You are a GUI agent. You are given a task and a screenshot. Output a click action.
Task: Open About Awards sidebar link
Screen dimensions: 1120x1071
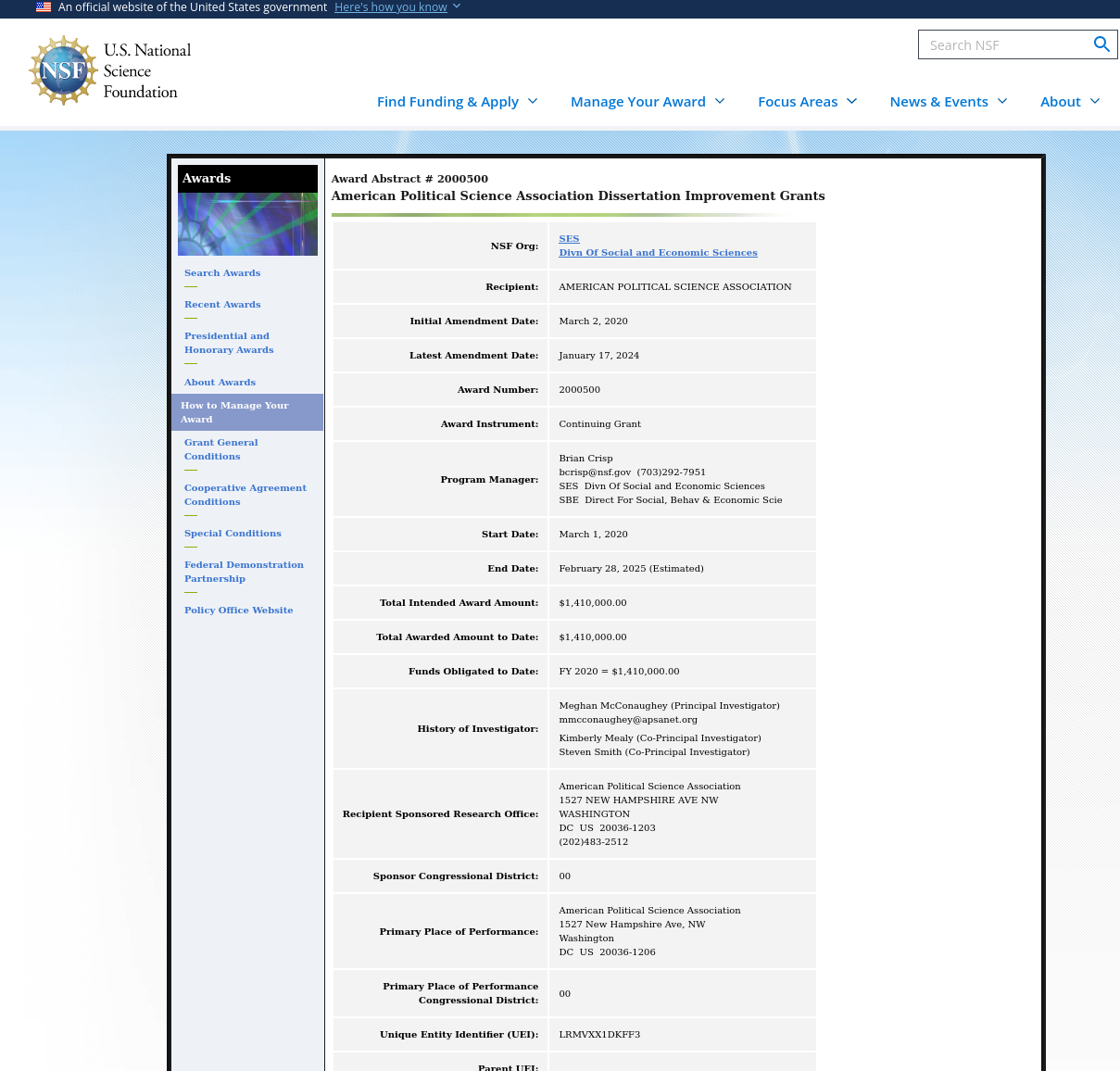pos(220,383)
